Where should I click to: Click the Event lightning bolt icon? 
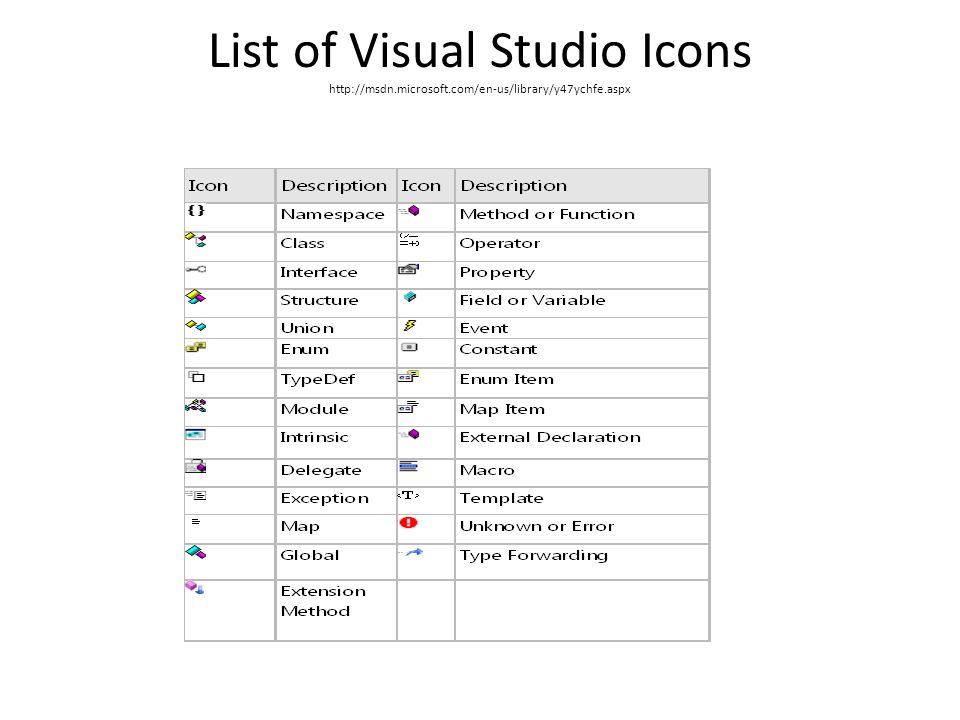click(x=410, y=325)
